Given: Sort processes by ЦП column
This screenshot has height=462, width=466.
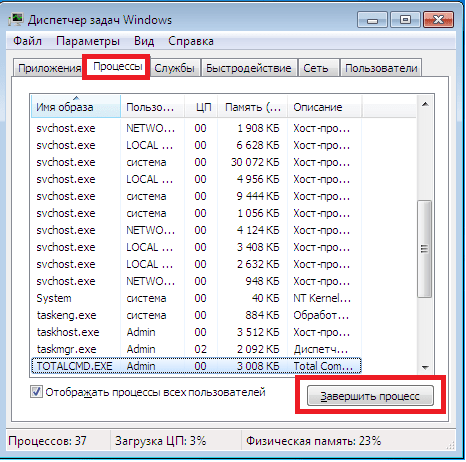Looking at the screenshot, I should (x=201, y=107).
